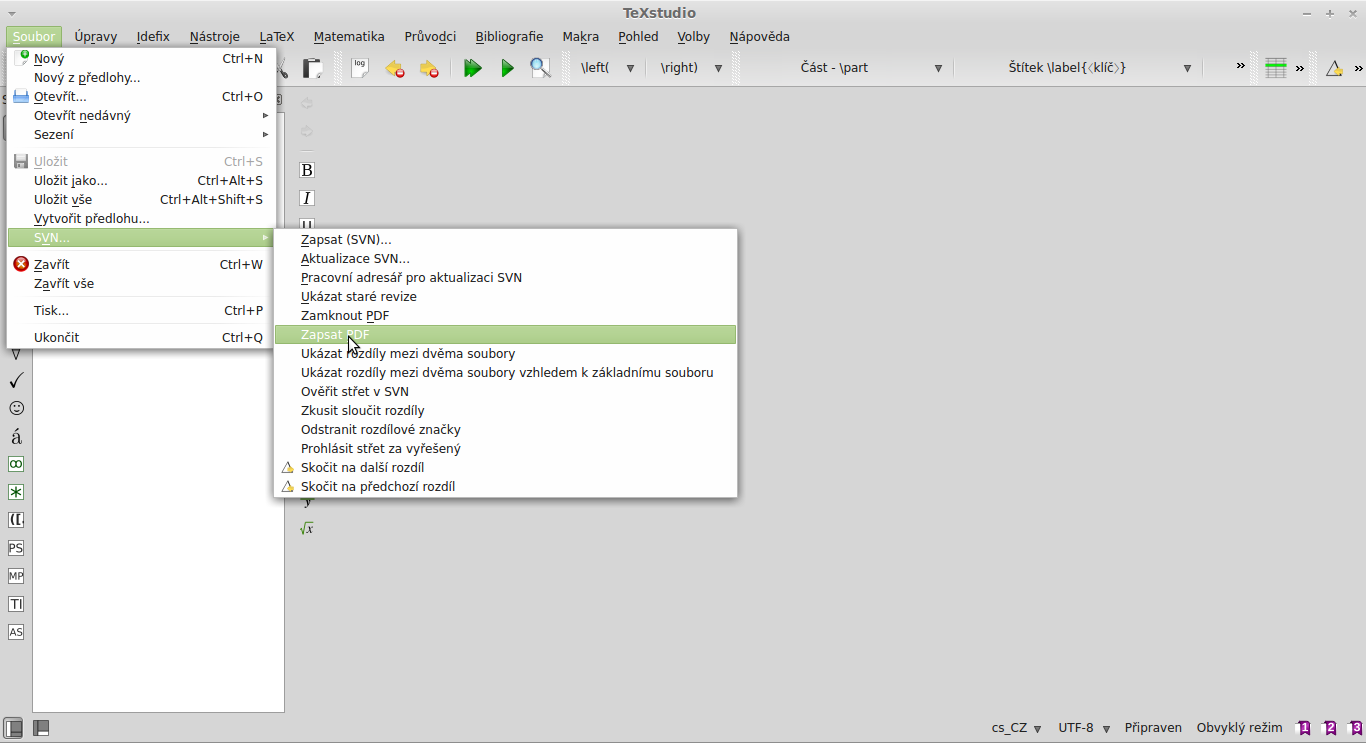Open the Idefix menu
The width and height of the screenshot is (1366, 743).
(153, 37)
